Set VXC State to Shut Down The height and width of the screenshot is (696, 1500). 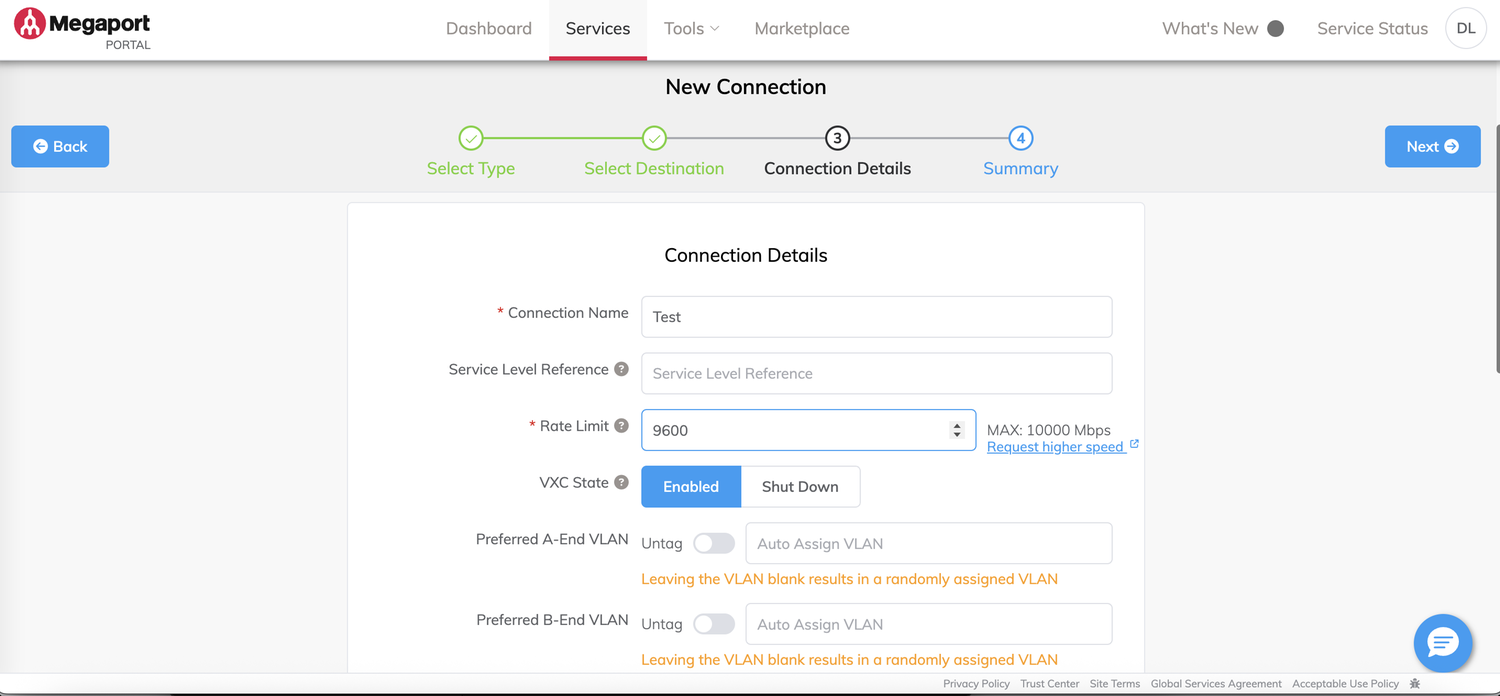(800, 487)
